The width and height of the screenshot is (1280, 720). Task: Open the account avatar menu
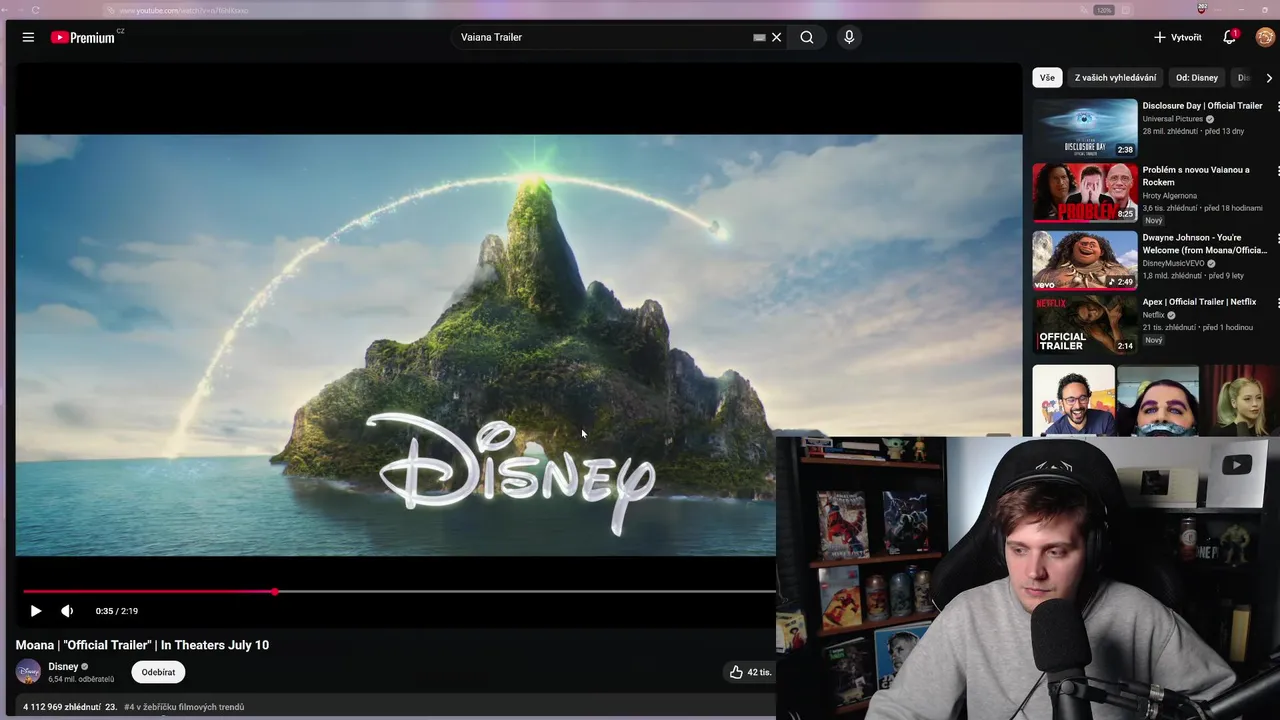tap(1265, 37)
